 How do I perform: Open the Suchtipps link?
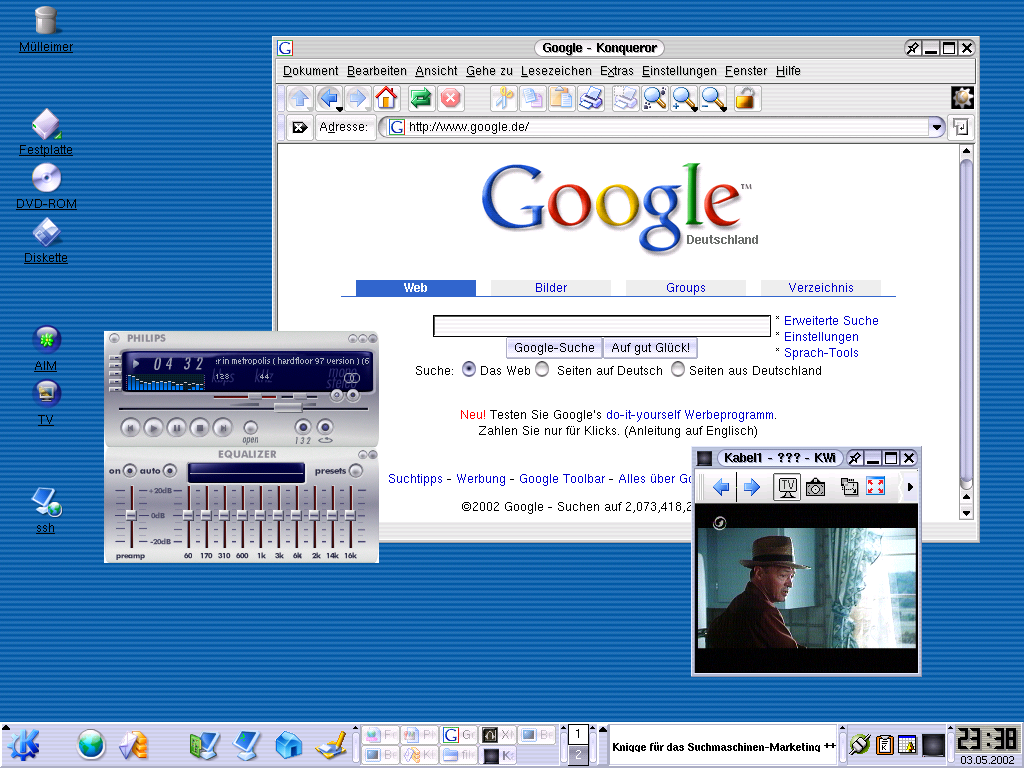(415, 479)
